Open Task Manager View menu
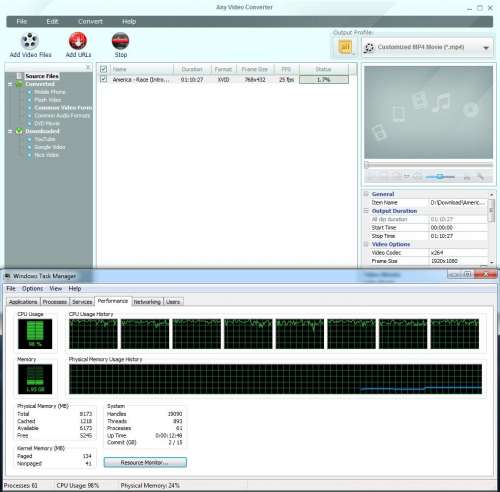Viewport: 500px width, 492px height. (x=56, y=288)
